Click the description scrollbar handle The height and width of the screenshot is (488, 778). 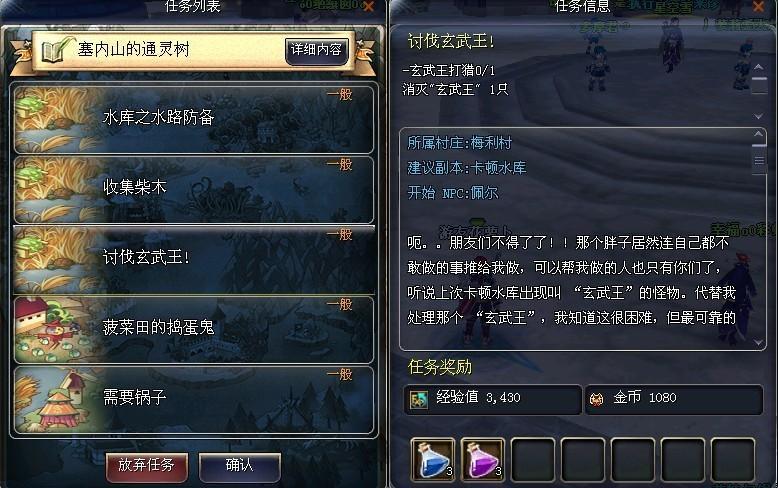pos(759,160)
